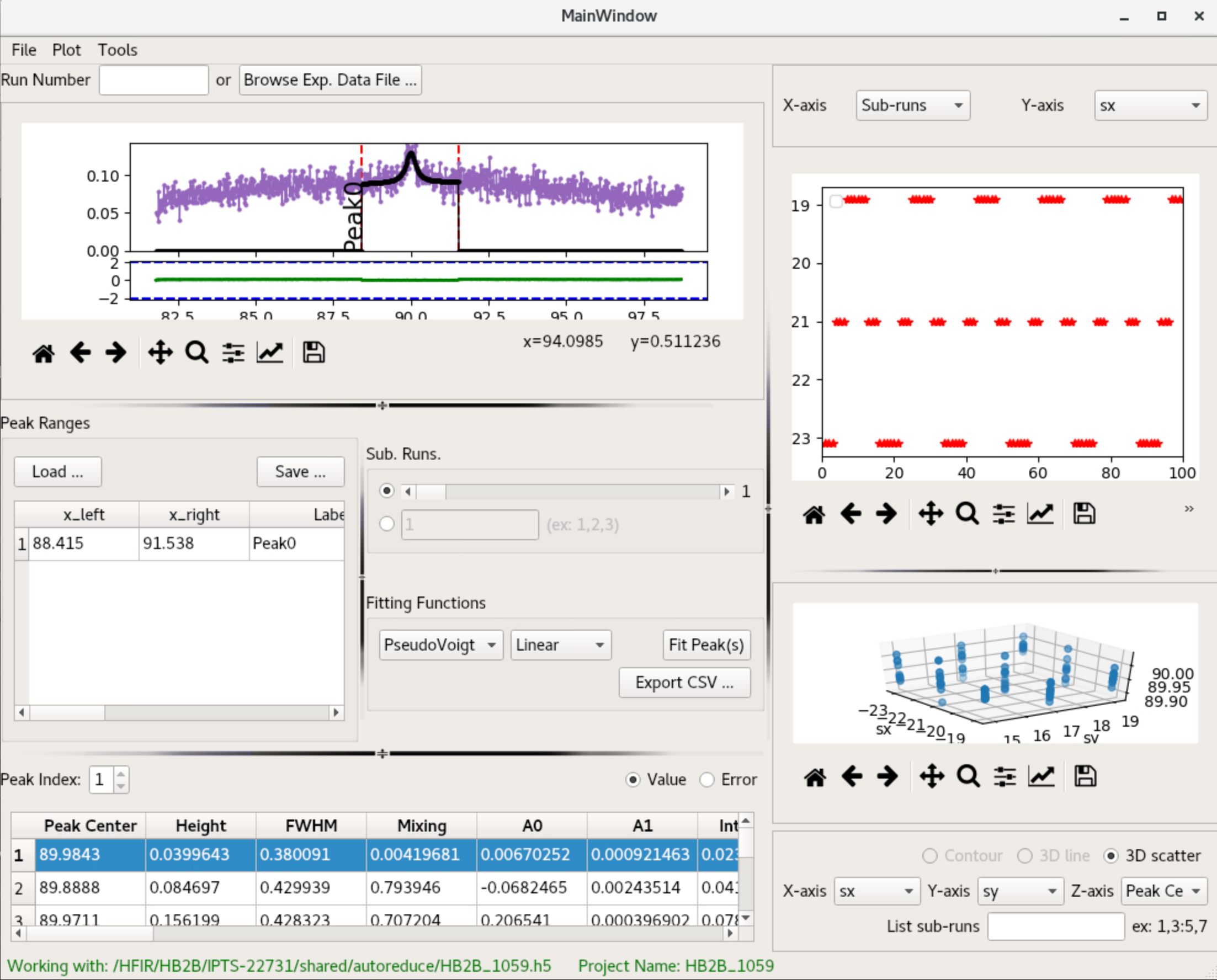Click the Mixing cell 0.793946
The height and width of the screenshot is (980, 1217).
(x=421, y=888)
